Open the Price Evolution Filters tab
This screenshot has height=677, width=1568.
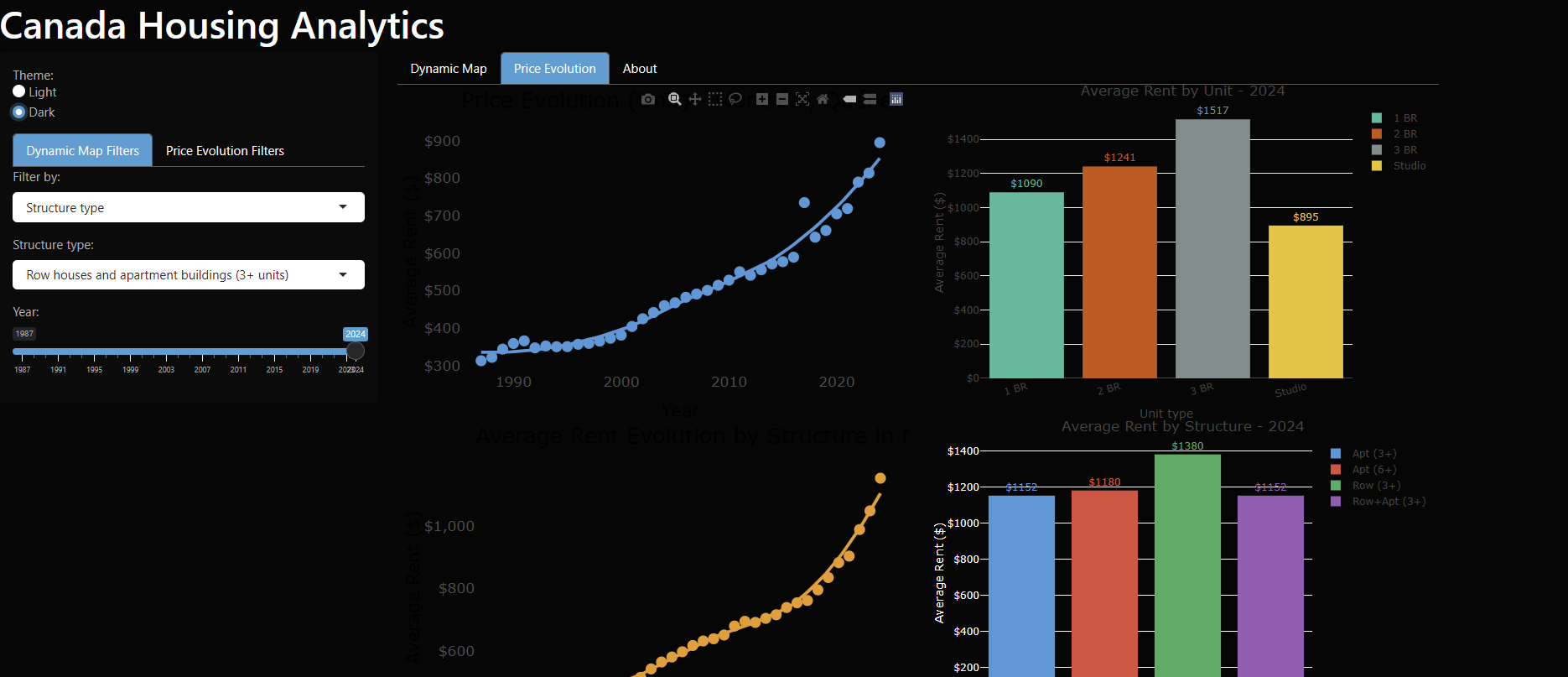click(x=225, y=151)
